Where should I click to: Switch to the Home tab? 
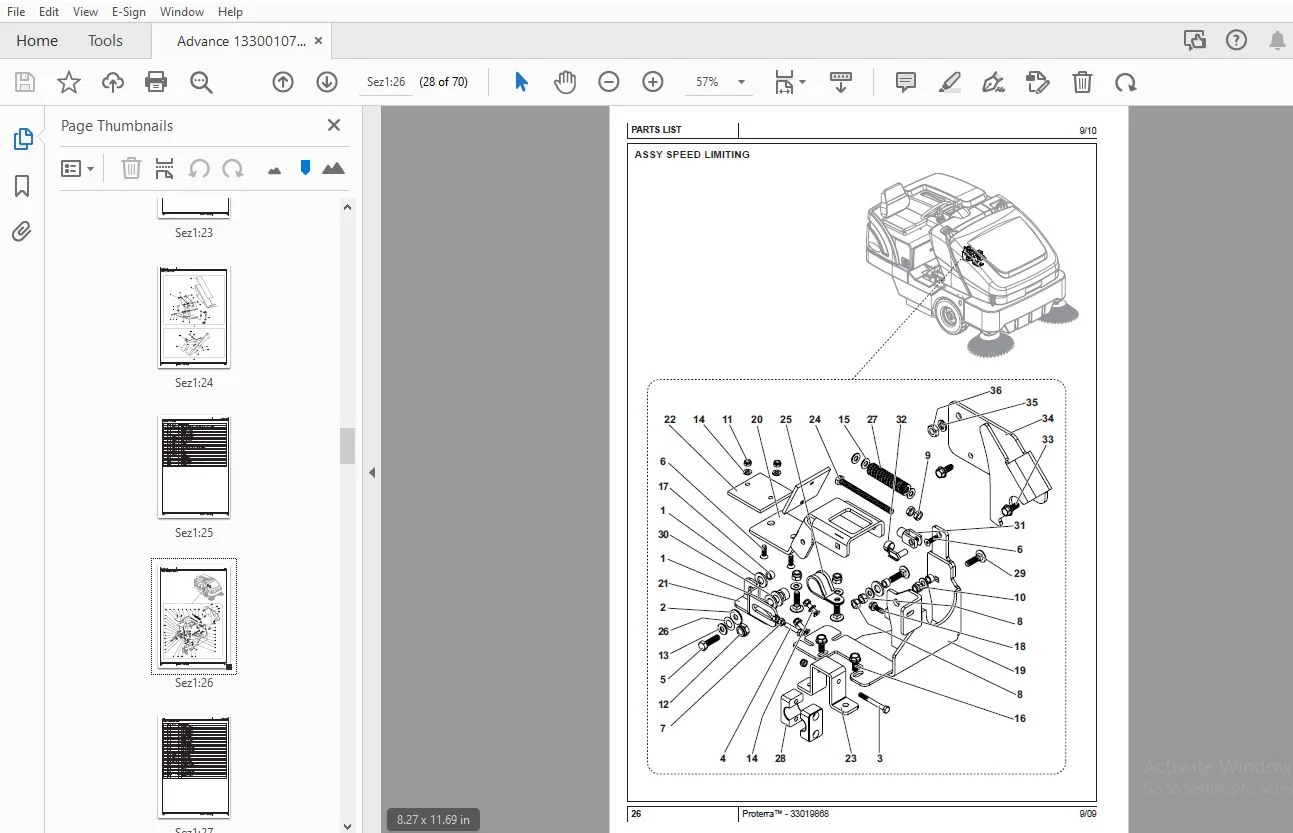(37, 41)
